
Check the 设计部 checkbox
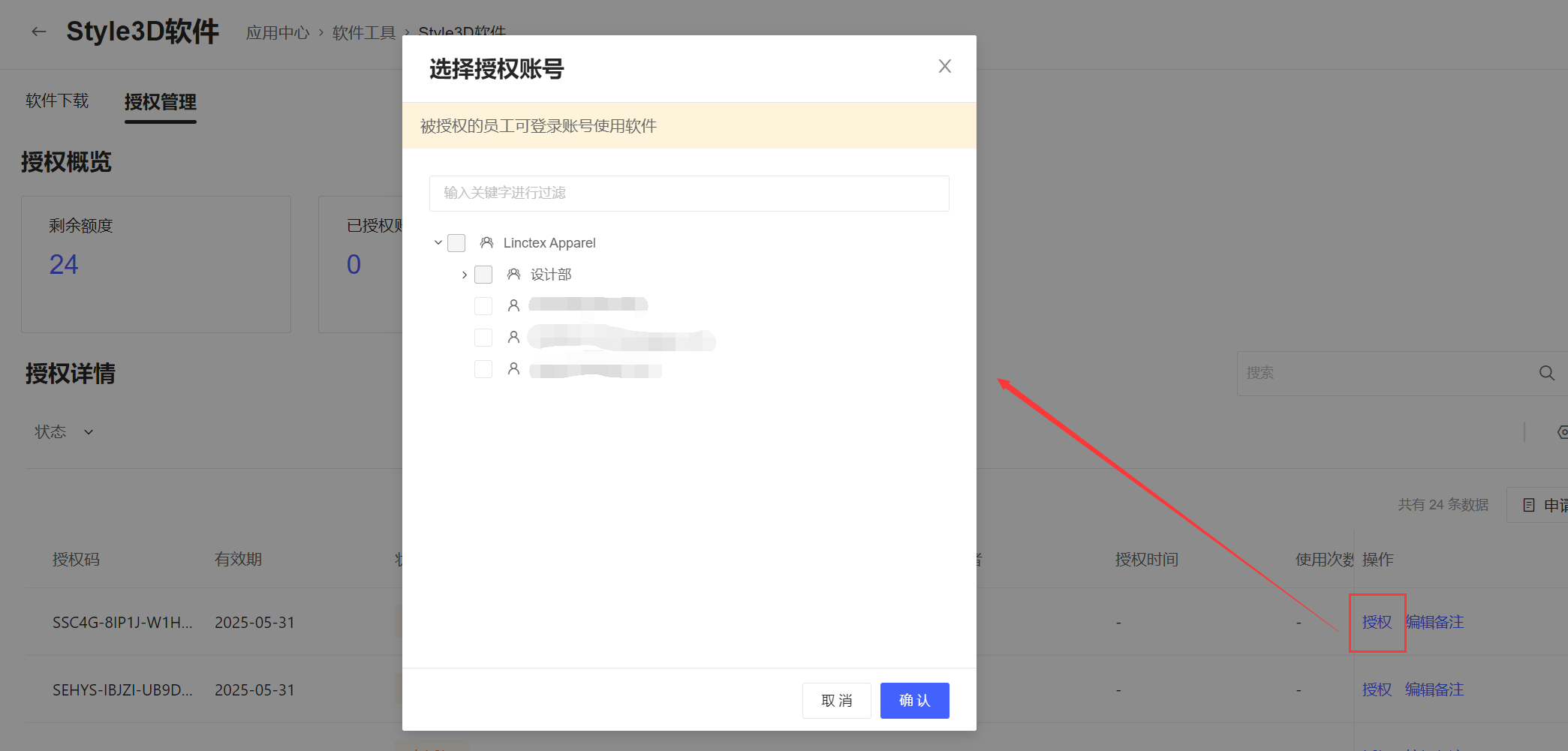pyautogui.click(x=483, y=275)
